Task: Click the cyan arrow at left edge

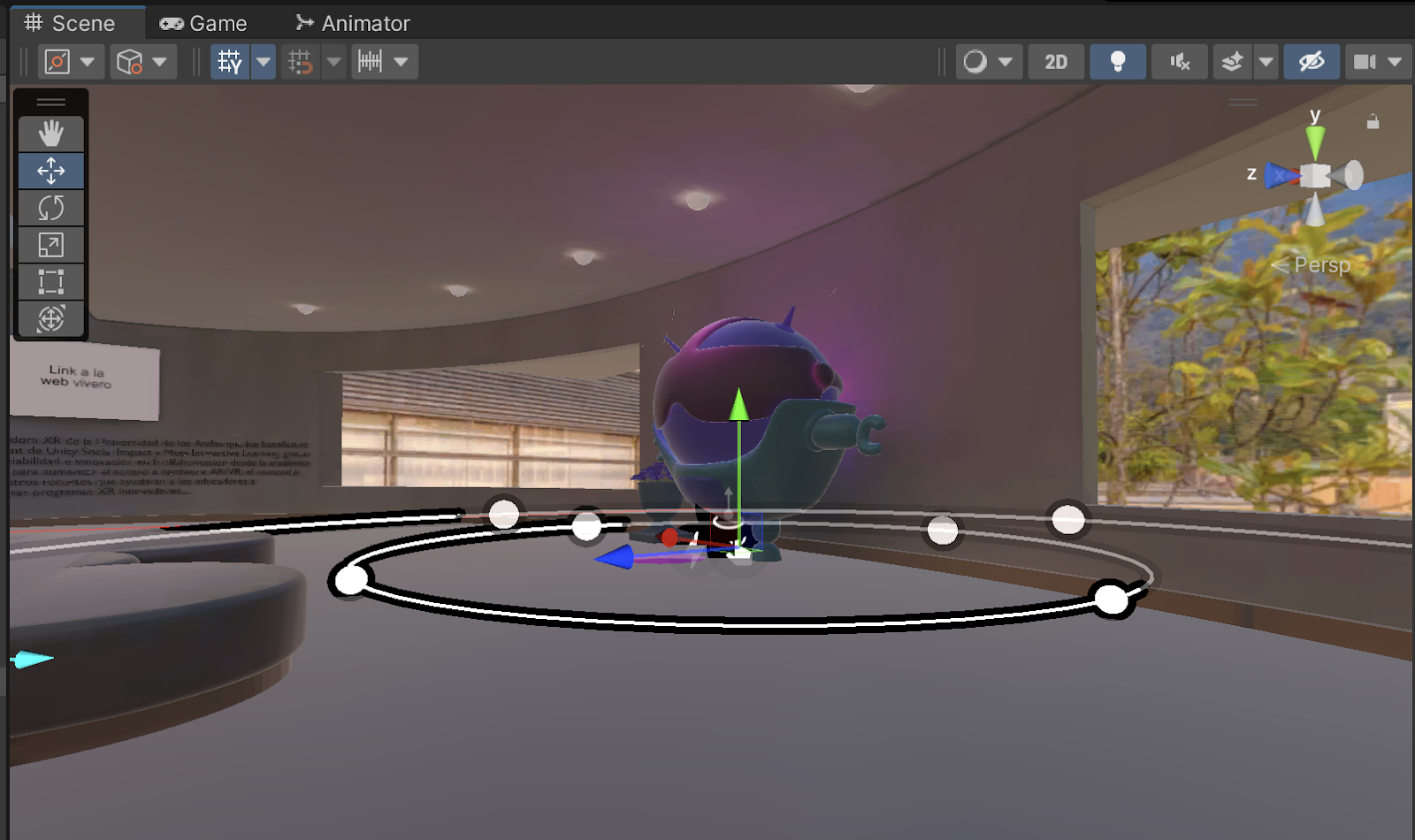Action: [32, 659]
